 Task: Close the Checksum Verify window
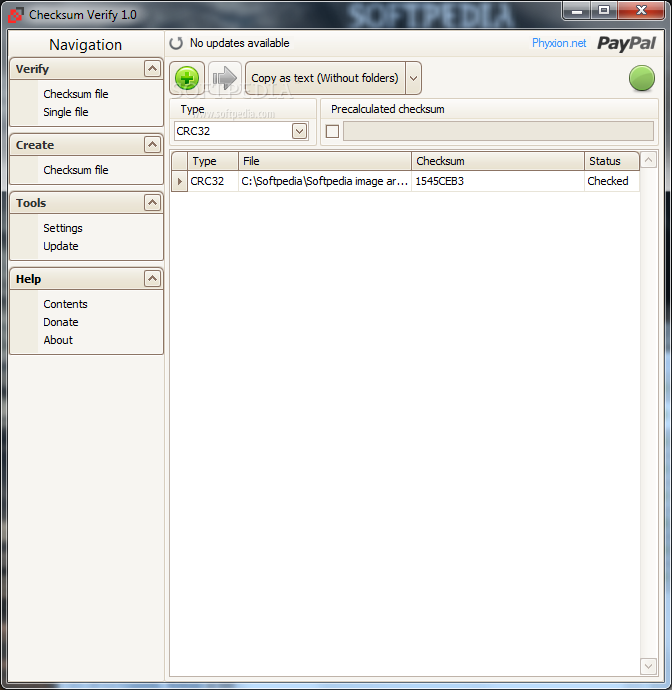[641, 11]
